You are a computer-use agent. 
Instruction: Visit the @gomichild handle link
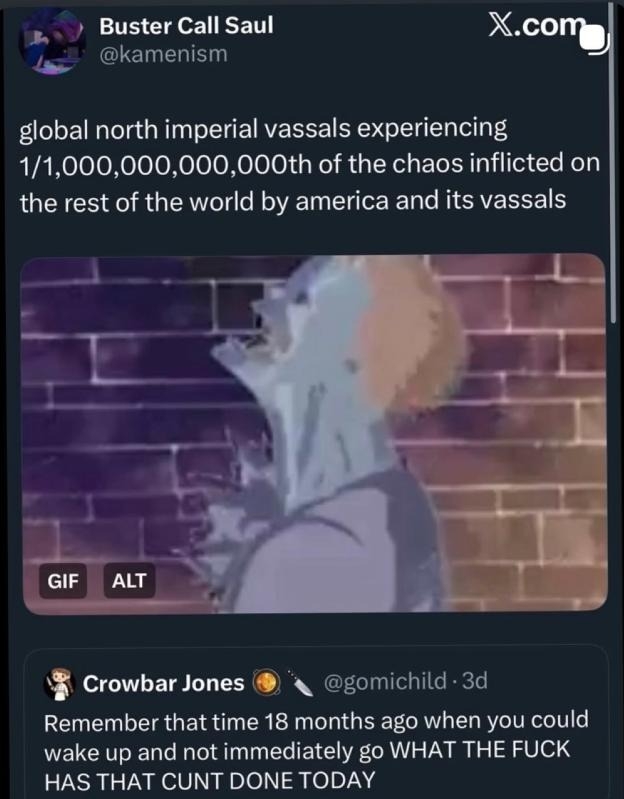click(385, 681)
